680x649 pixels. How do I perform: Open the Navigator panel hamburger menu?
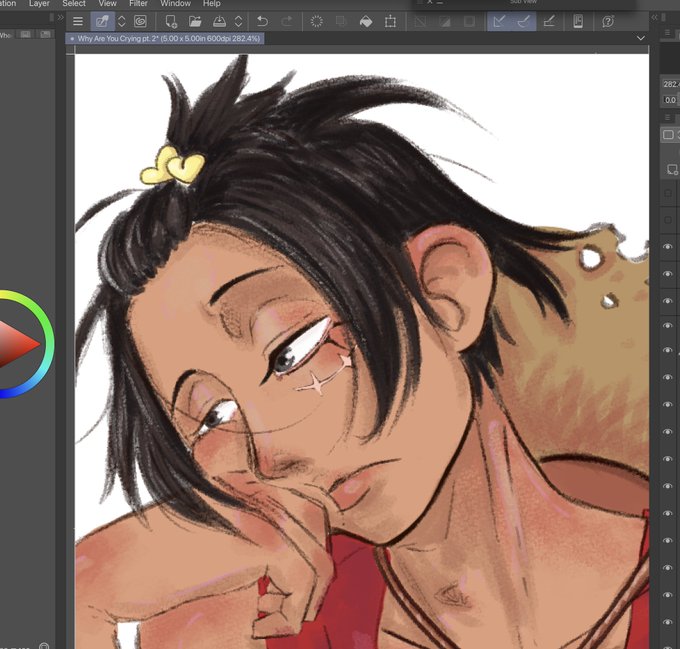coord(667,33)
